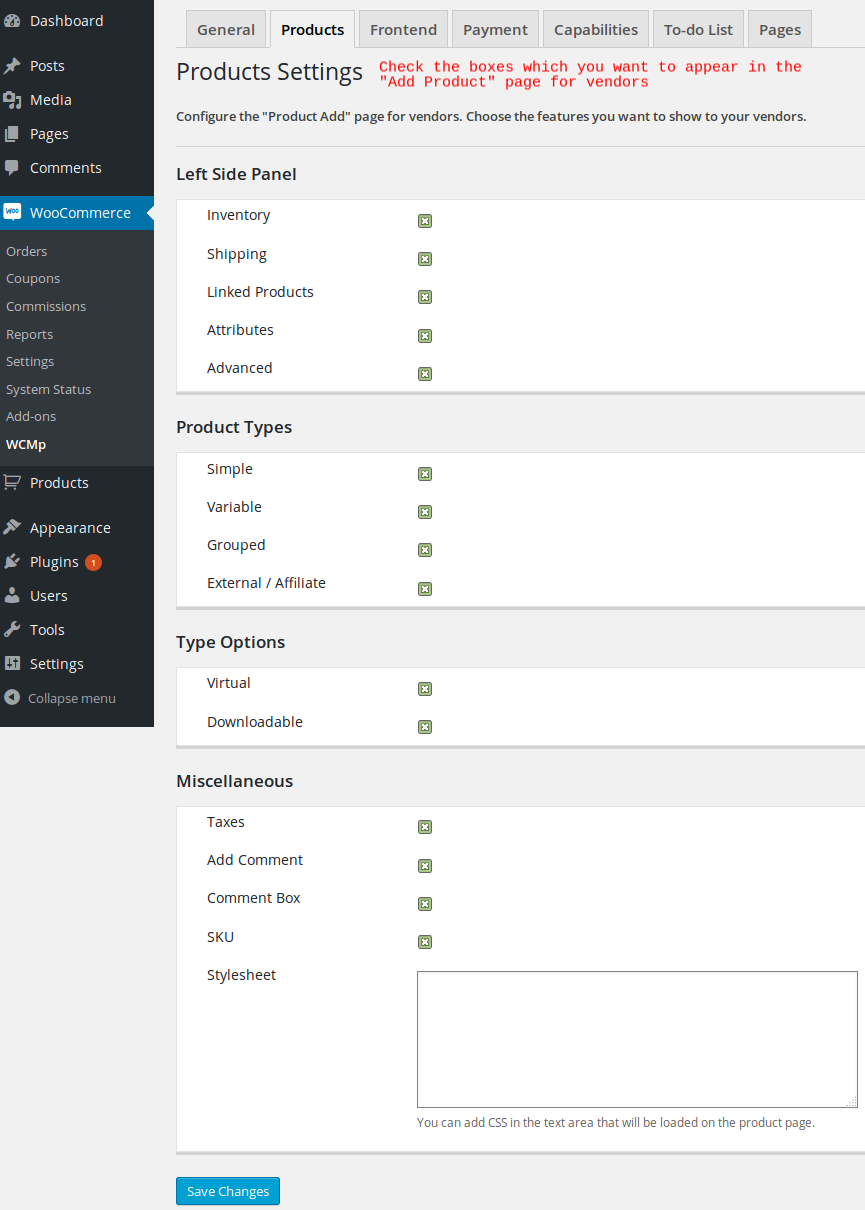The image size is (865, 1210).
Task: Open the Commissions submenu link
Action: [46, 306]
